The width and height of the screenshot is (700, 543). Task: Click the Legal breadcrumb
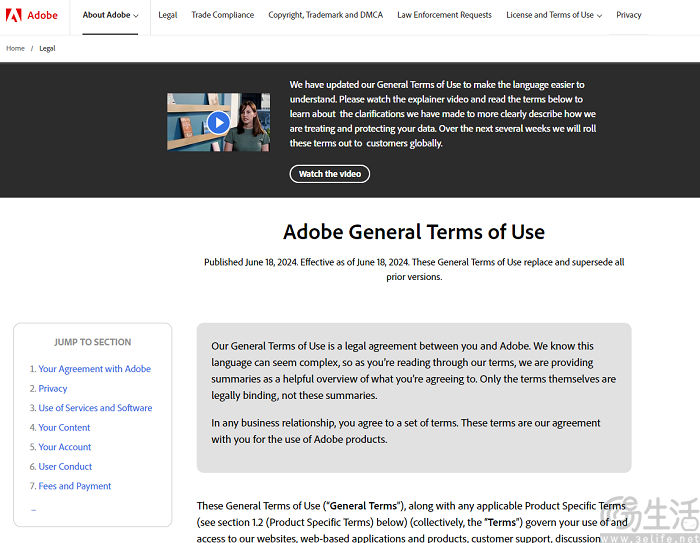coord(47,48)
